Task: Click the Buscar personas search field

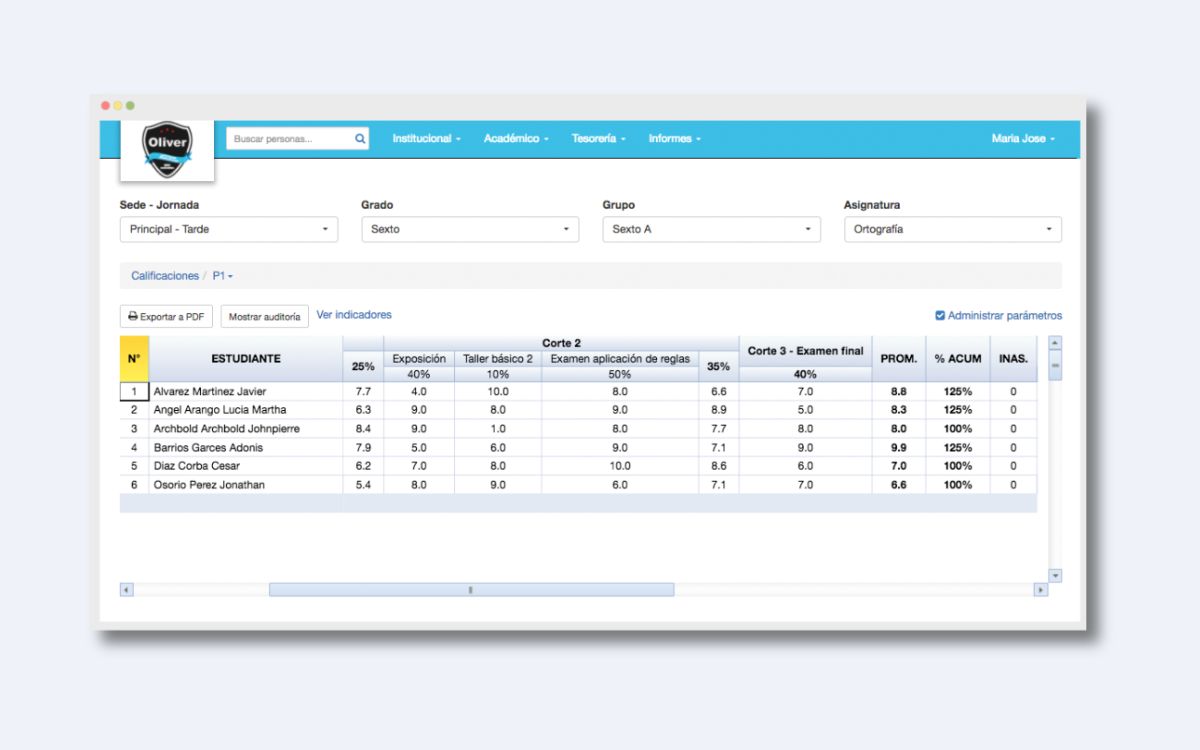Action: (x=290, y=139)
